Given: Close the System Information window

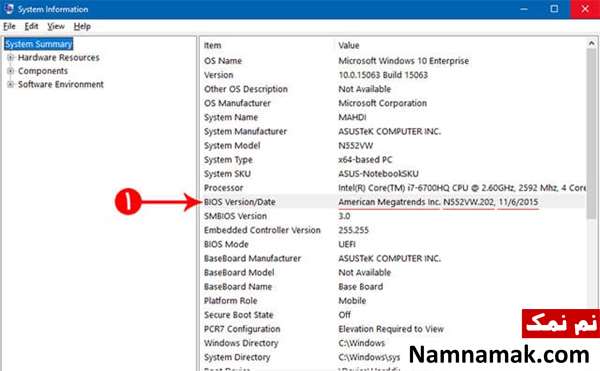Looking at the screenshot, I should coord(585,9).
